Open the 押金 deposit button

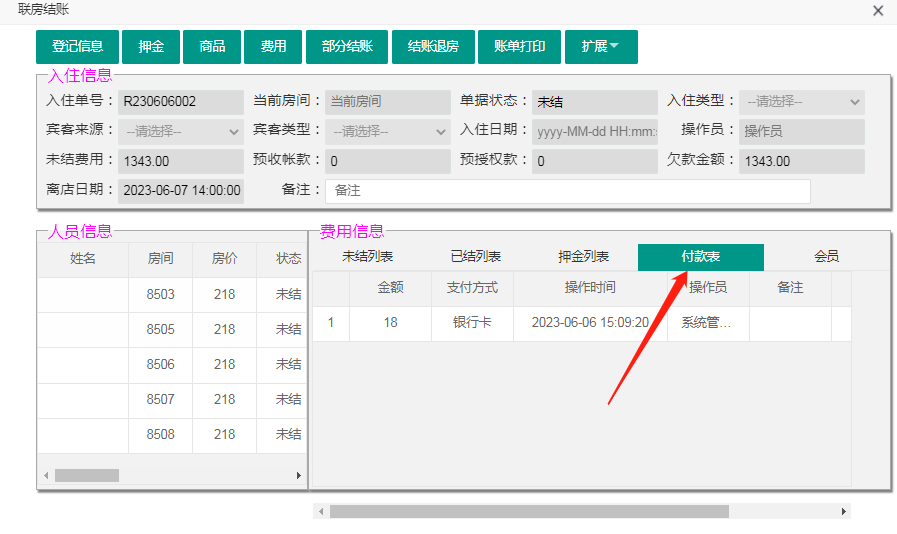click(x=151, y=47)
